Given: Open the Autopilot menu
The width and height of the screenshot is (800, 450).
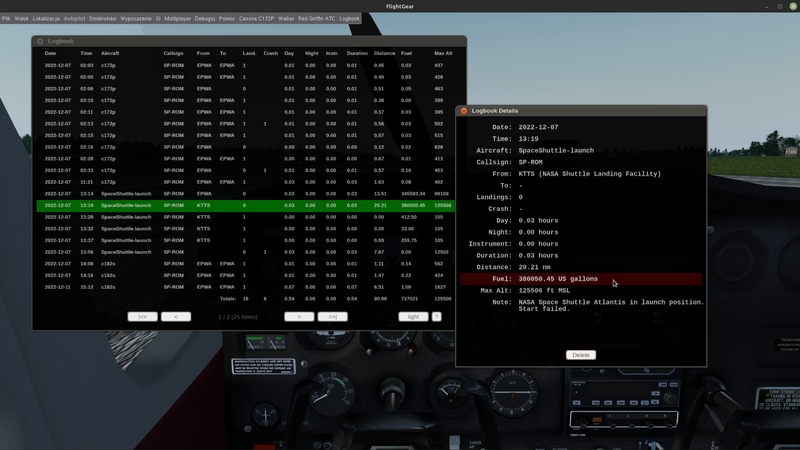Looking at the screenshot, I should (74, 18).
